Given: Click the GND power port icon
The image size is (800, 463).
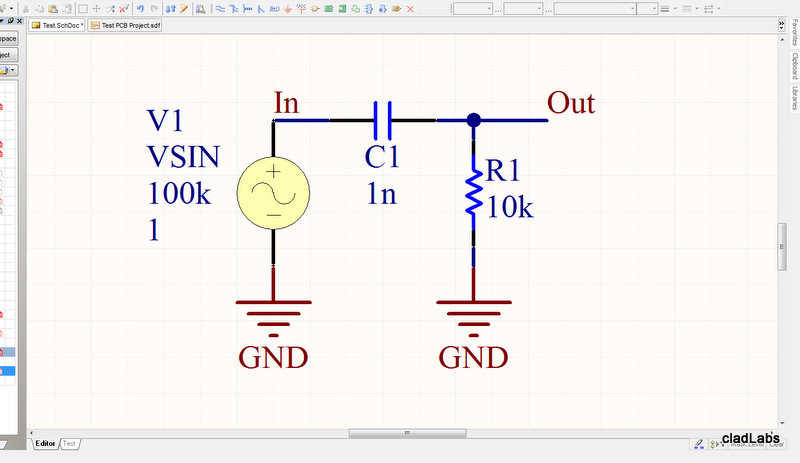Looking at the screenshot, I should tap(288, 8).
